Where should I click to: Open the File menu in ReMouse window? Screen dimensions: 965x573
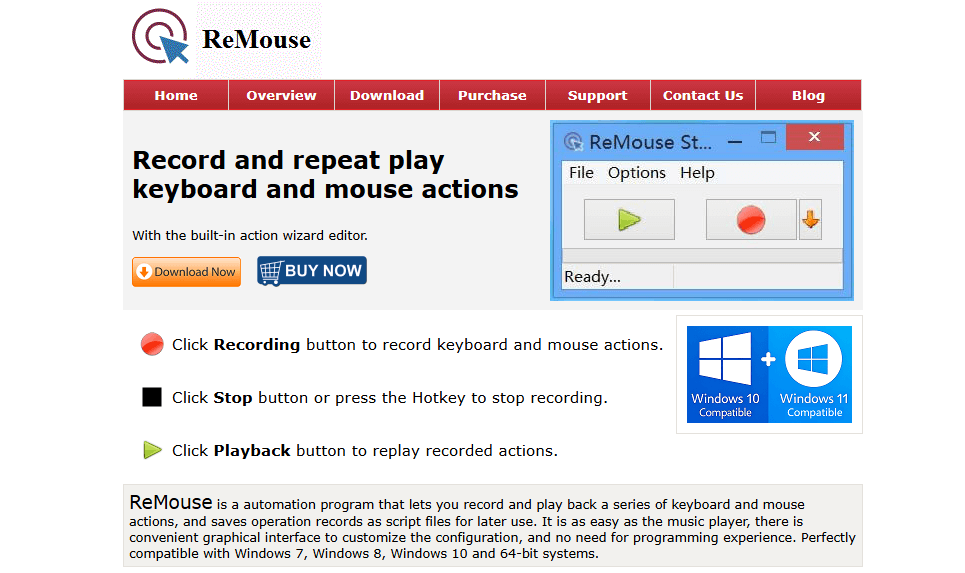(581, 172)
